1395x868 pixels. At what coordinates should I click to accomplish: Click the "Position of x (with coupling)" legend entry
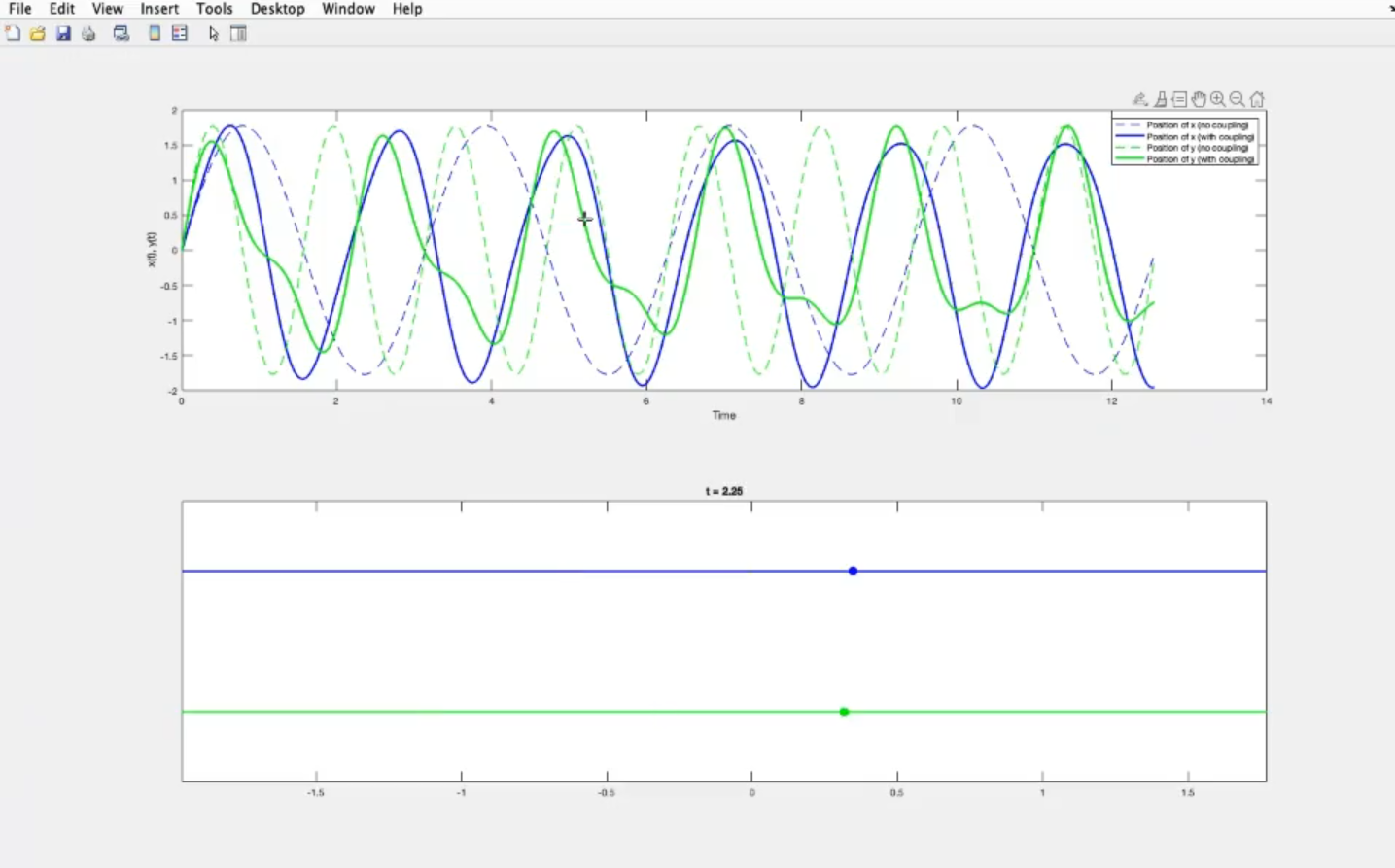click(1200, 137)
